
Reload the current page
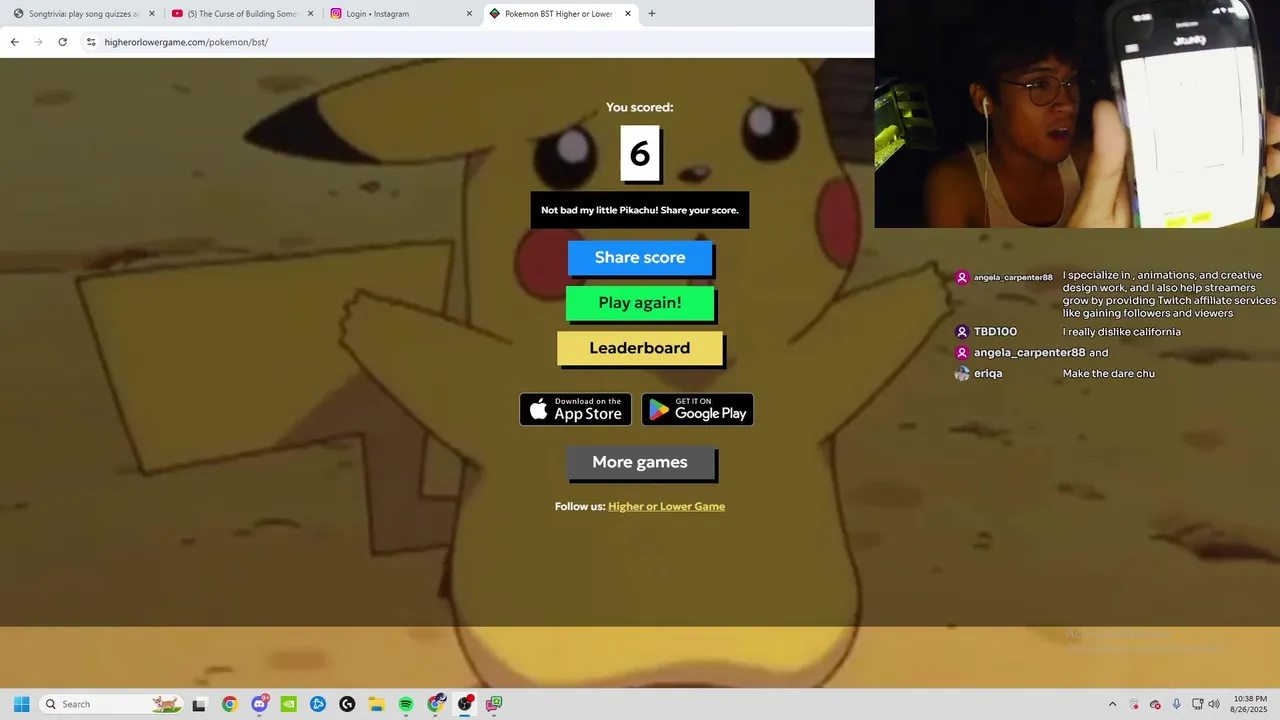coord(62,42)
